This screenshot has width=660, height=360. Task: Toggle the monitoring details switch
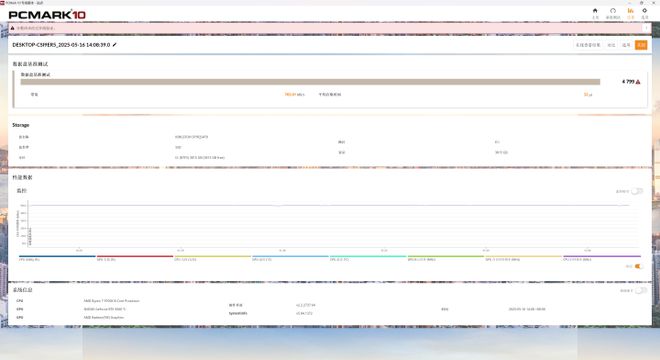(637, 191)
